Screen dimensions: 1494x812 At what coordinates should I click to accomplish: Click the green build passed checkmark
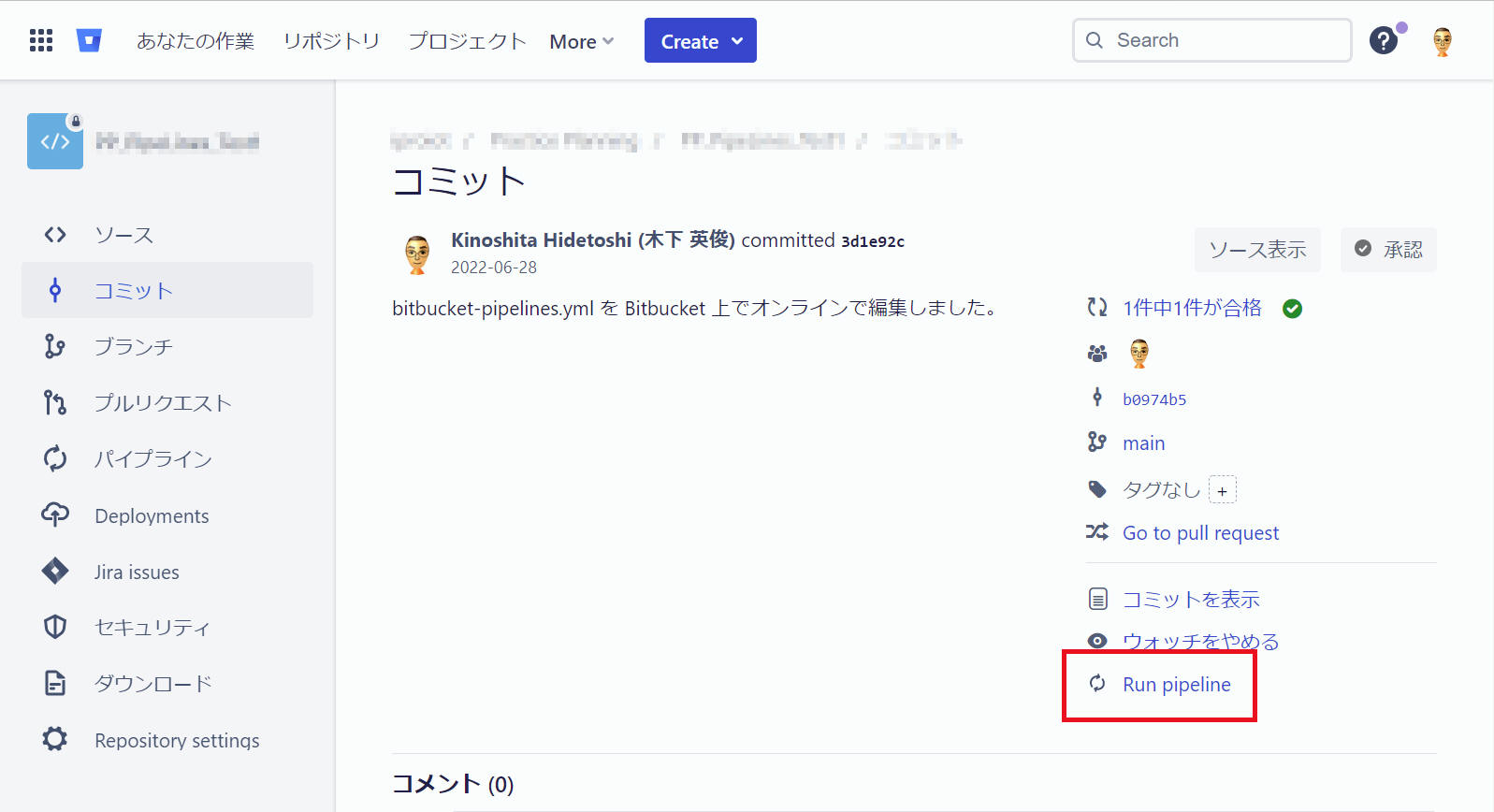coord(1292,309)
